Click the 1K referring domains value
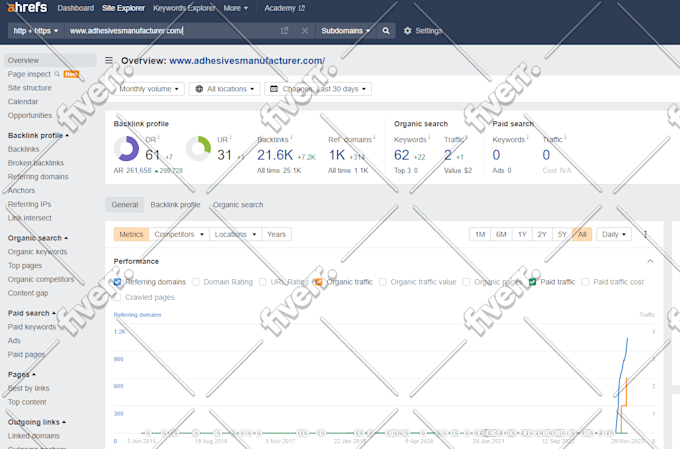This screenshot has height=449, width=680. [x=337, y=155]
